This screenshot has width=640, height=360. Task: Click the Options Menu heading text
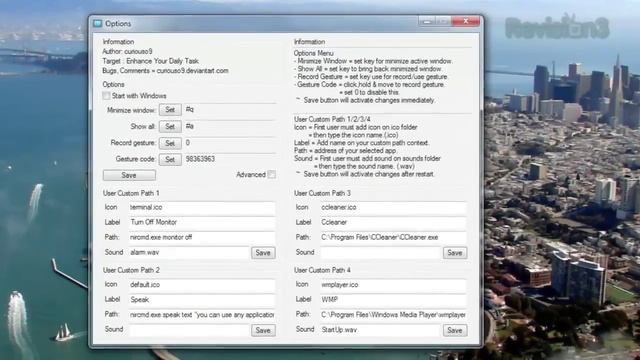[313, 53]
